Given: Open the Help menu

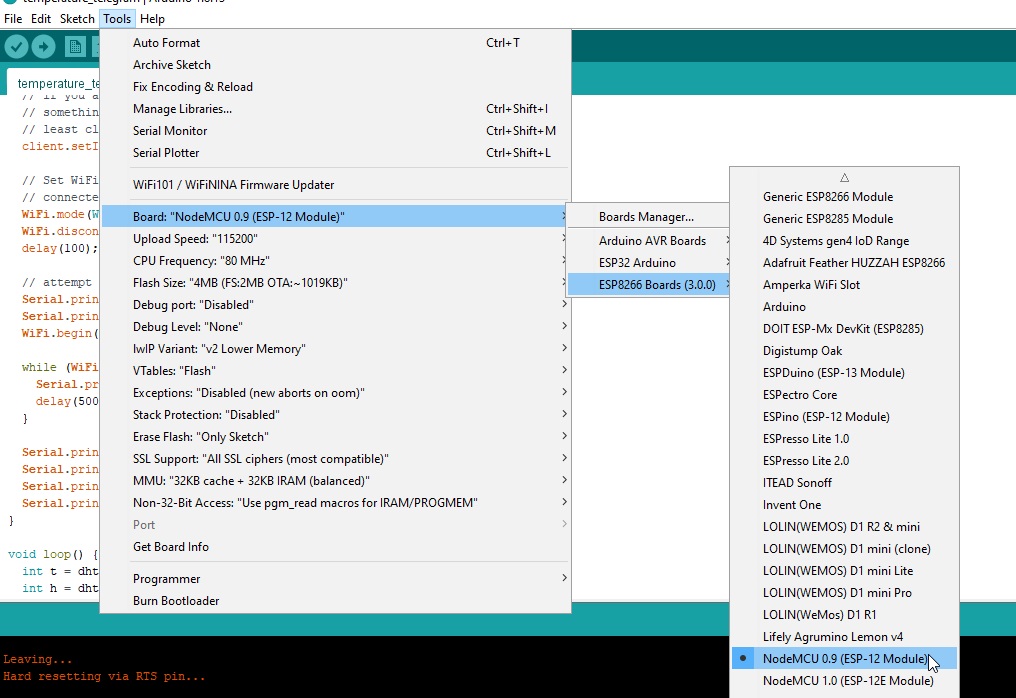Looking at the screenshot, I should (x=152, y=19).
